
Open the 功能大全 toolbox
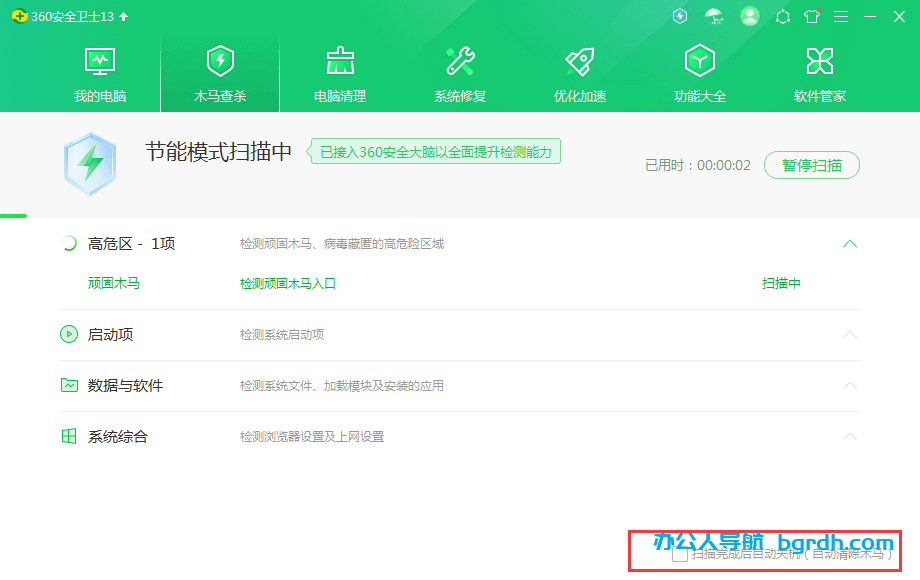click(x=699, y=70)
